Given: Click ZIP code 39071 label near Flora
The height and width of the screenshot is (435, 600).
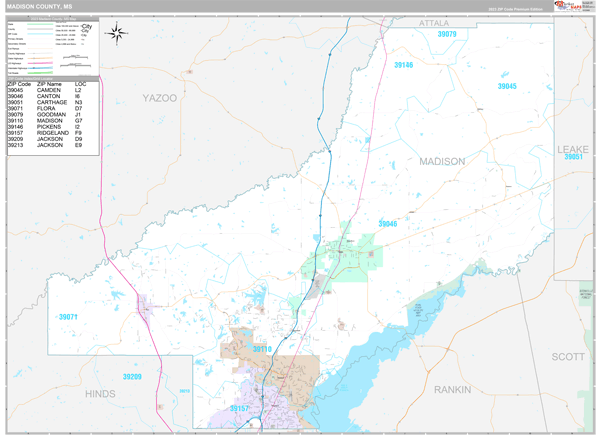Looking at the screenshot, I should coord(68,317).
